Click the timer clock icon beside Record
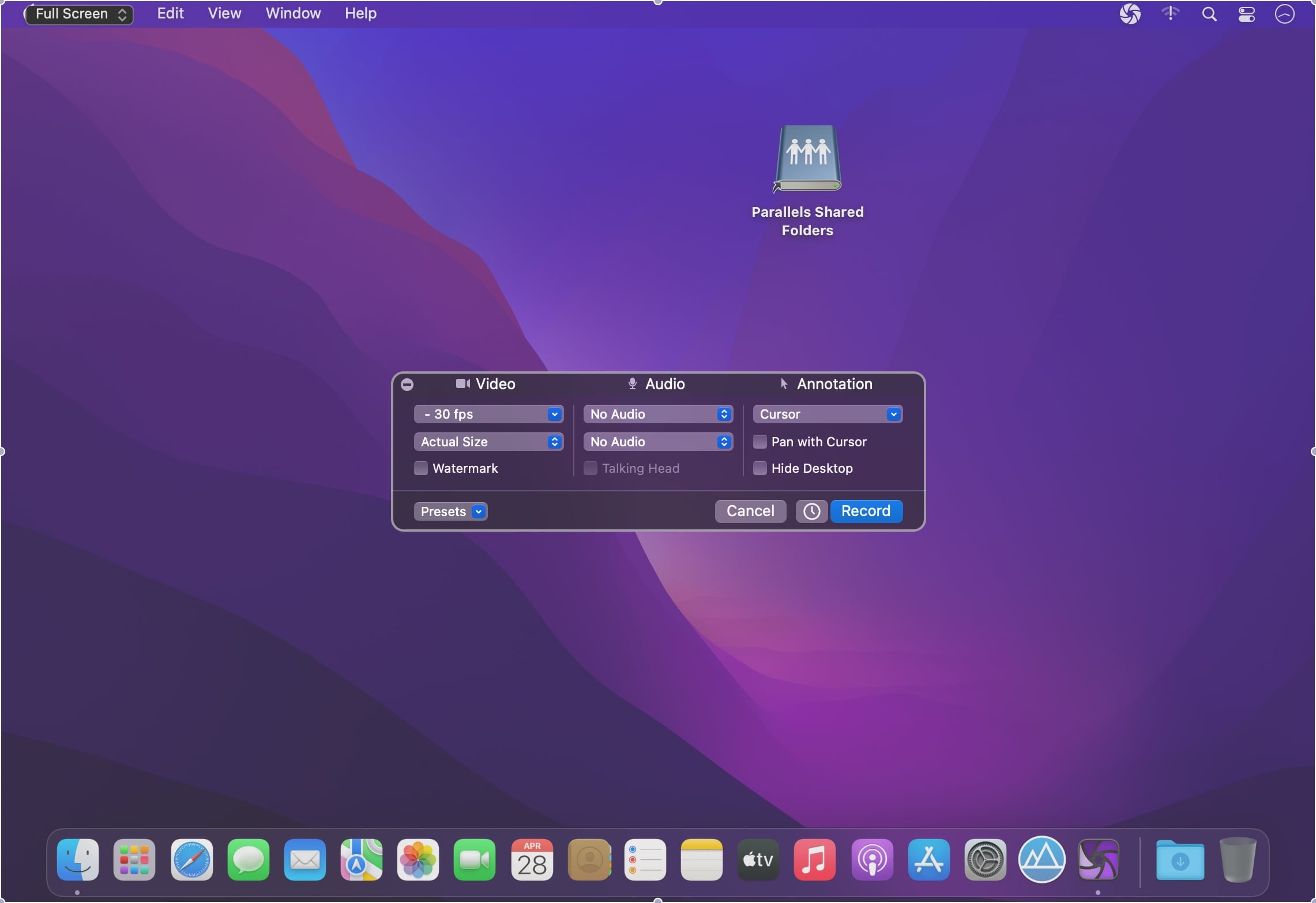Image resolution: width=1316 pixels, height=903 pixels. (811, 511)
